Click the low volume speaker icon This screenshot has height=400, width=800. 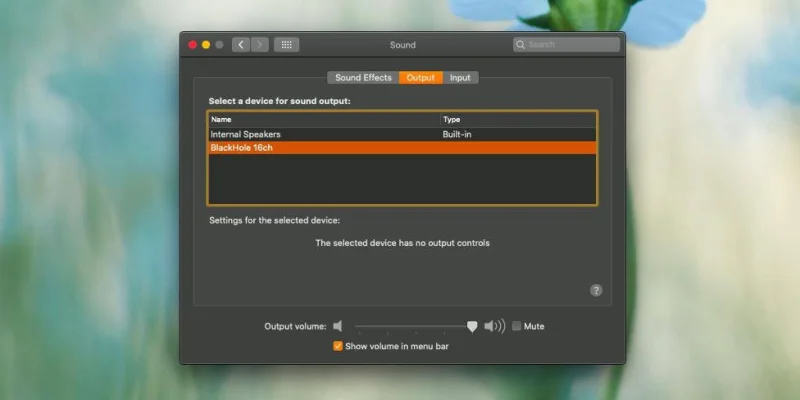(x=337, y=326)
